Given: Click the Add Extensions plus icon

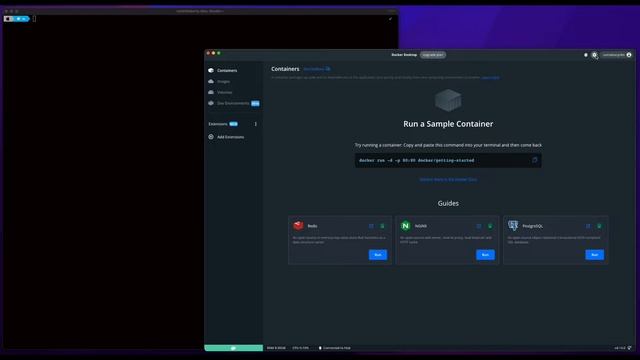Looking at the screenshot, I should [x=211, y=137].
